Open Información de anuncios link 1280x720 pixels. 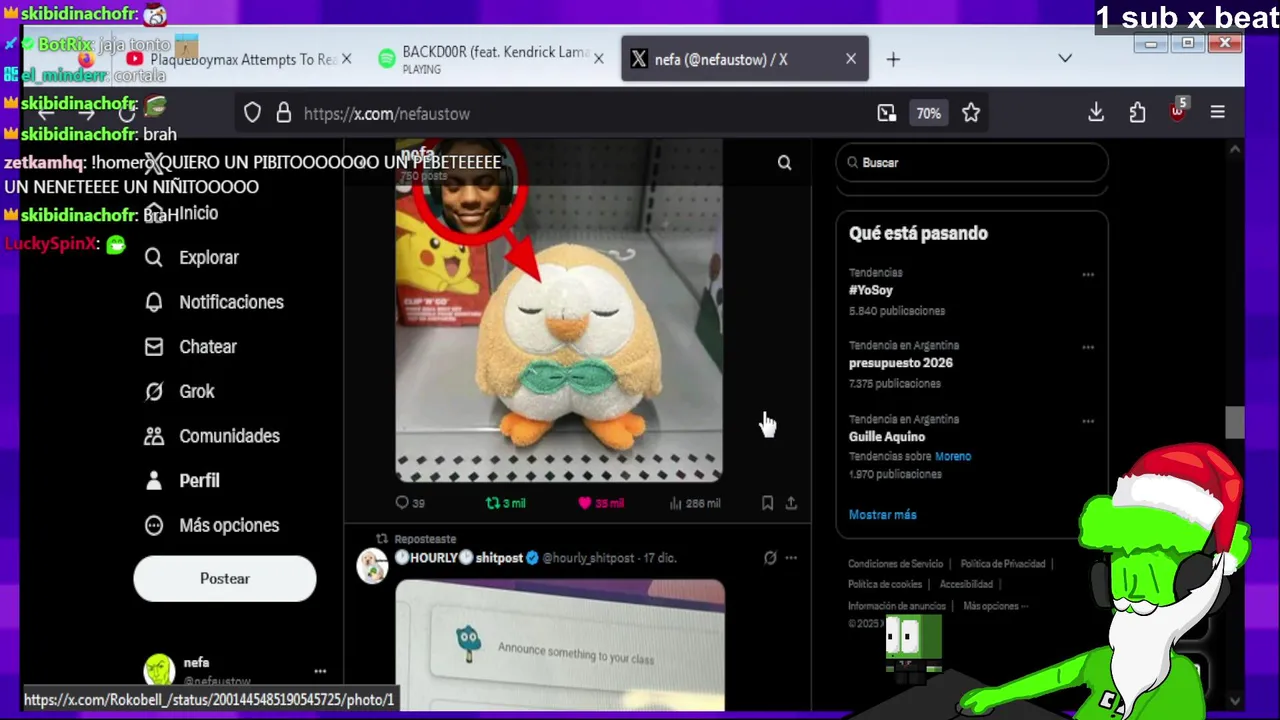(897, 606)
